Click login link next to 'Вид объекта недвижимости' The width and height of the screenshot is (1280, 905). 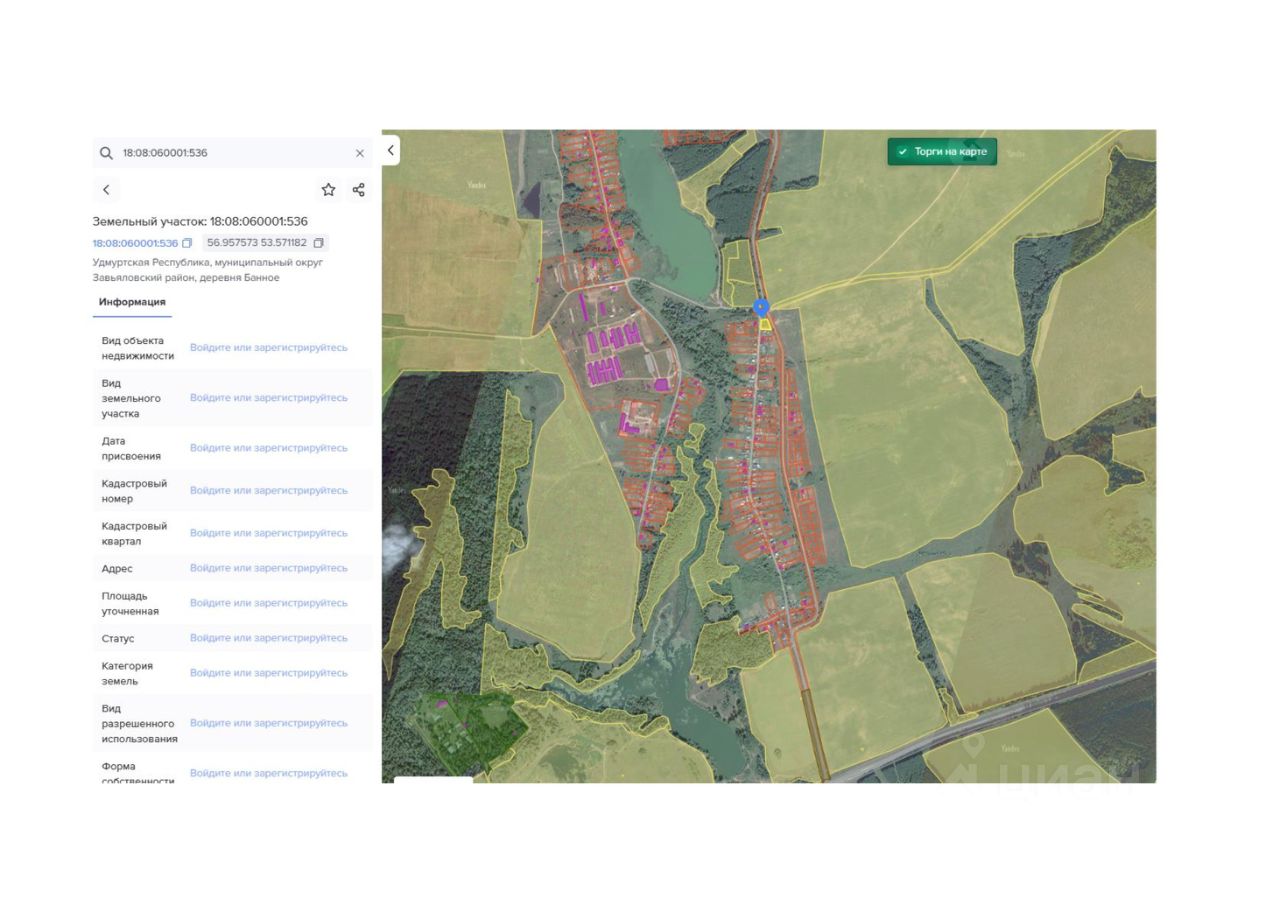click(x=269, y=348)
